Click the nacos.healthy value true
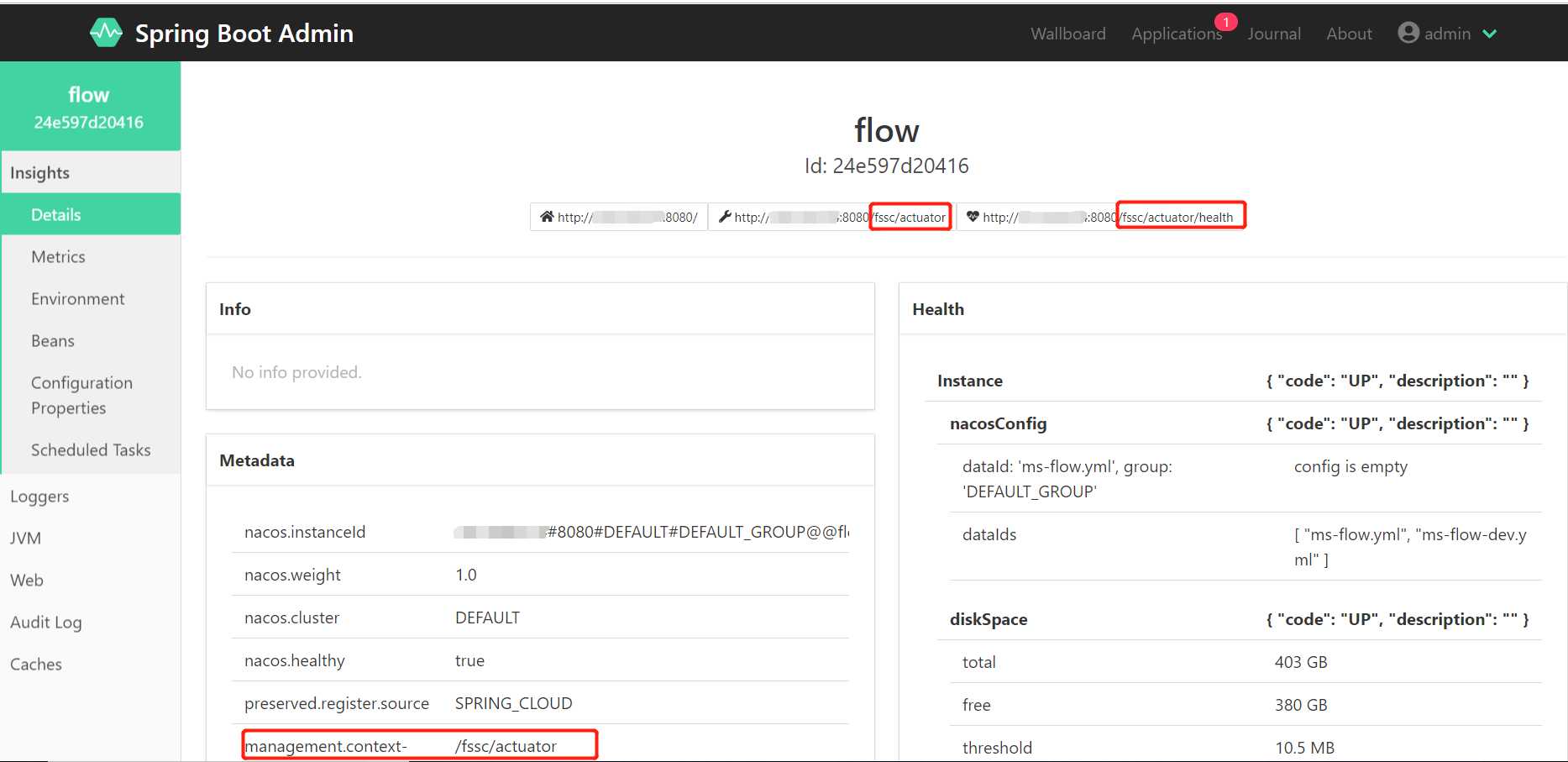The image size is (1568, 762). (x=469, y=660)
